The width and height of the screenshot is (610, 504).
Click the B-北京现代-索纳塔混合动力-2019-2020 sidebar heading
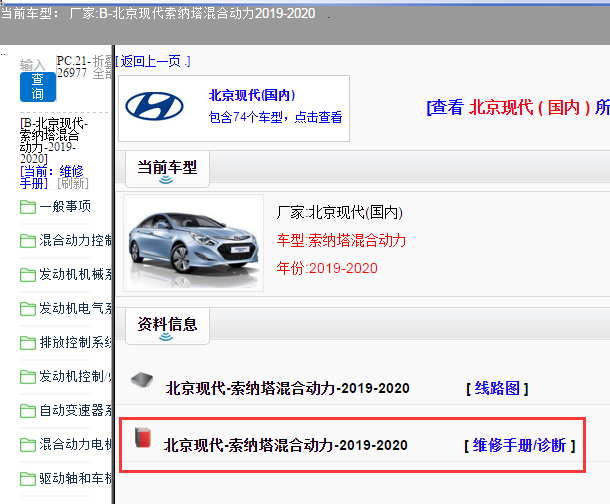click(x=54, y=141)
